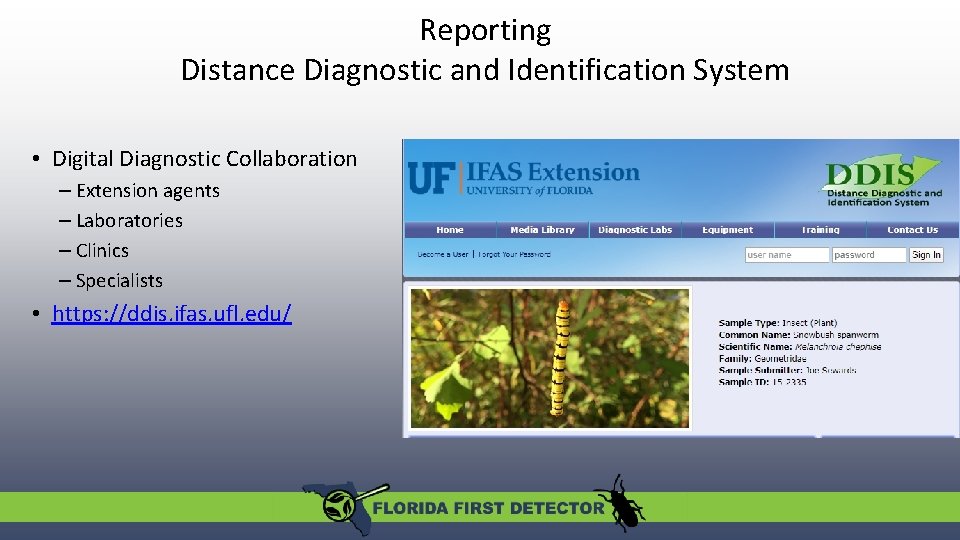Click the DDIS leaf logo
The width and height of the screenshot is (960, 540).
(881, 181)
